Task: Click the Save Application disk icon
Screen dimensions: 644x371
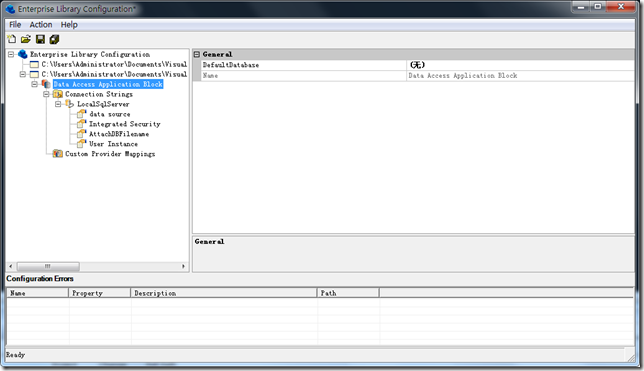Action: point(40,39)
